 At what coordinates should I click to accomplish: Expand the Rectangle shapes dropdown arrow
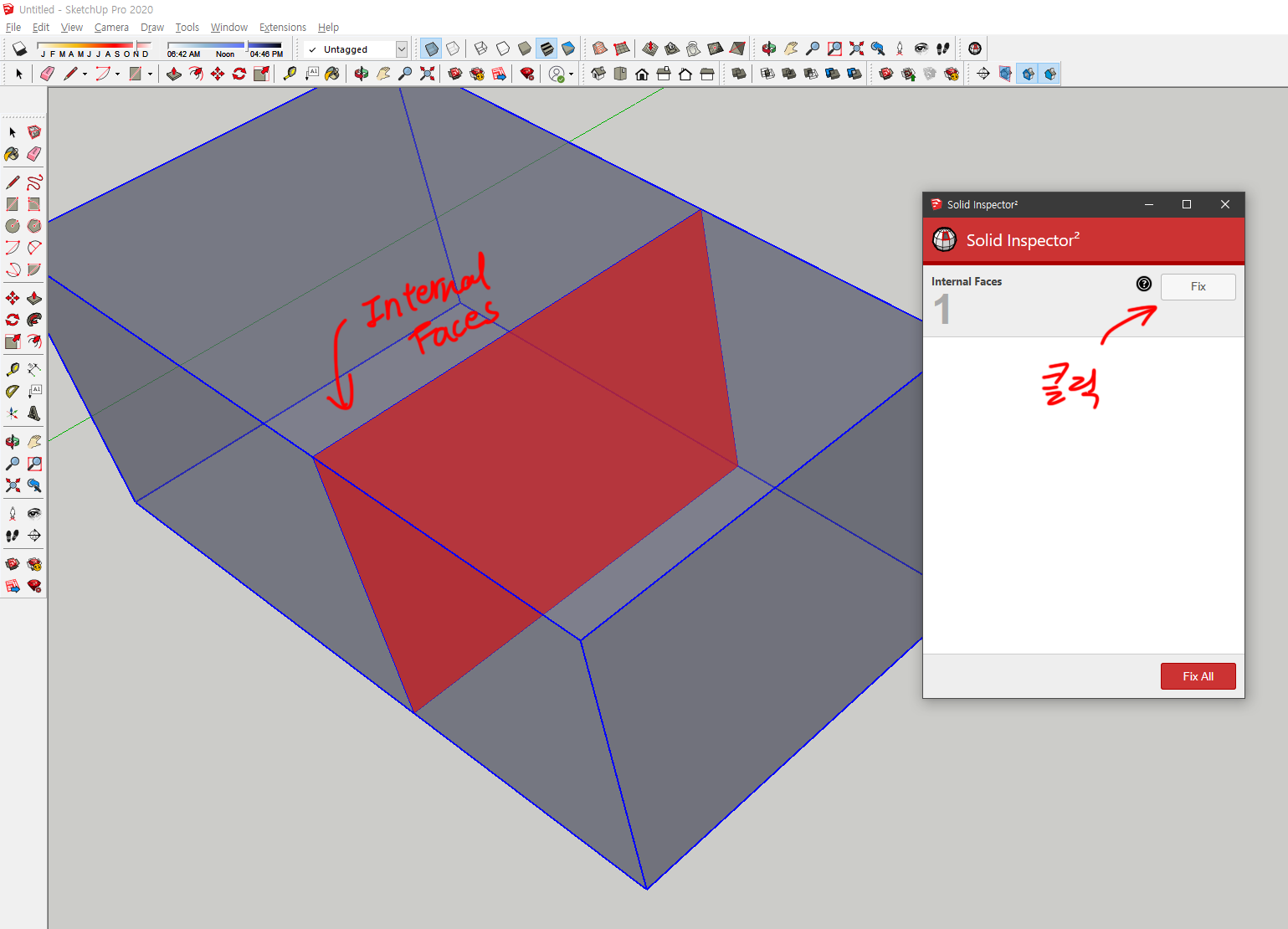(150, 74)
